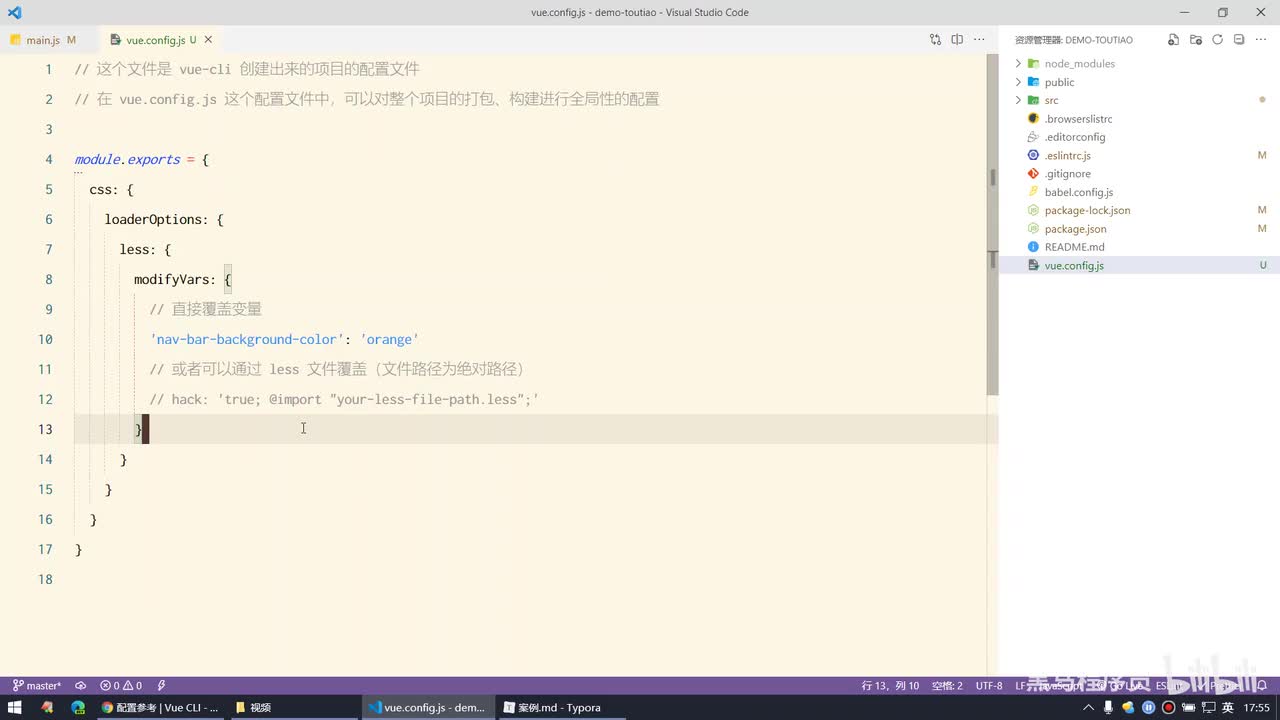Create a new folder in explorer
This screenshot has width=1280, height=720.
point(1195,40)
